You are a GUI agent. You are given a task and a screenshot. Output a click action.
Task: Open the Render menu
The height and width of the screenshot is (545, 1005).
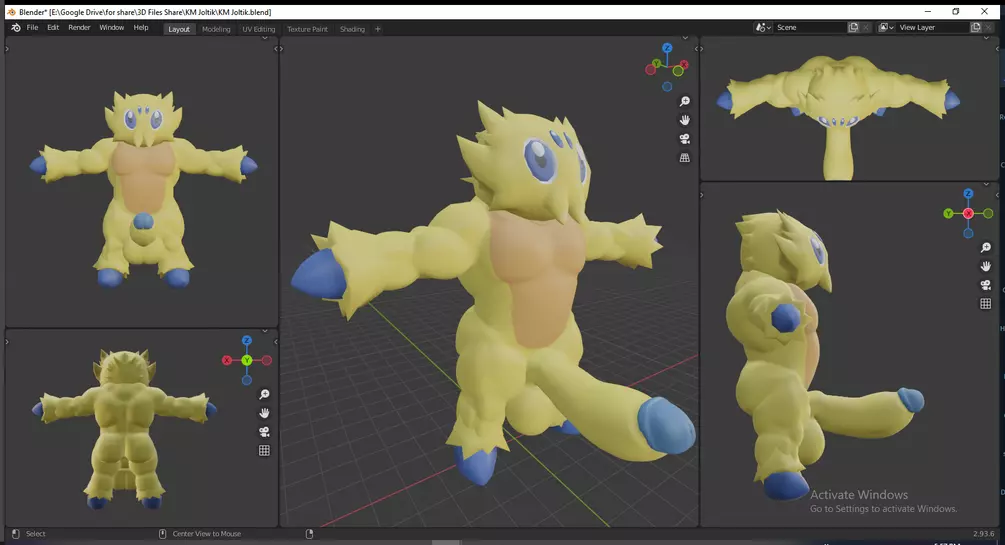coord(79,28)
